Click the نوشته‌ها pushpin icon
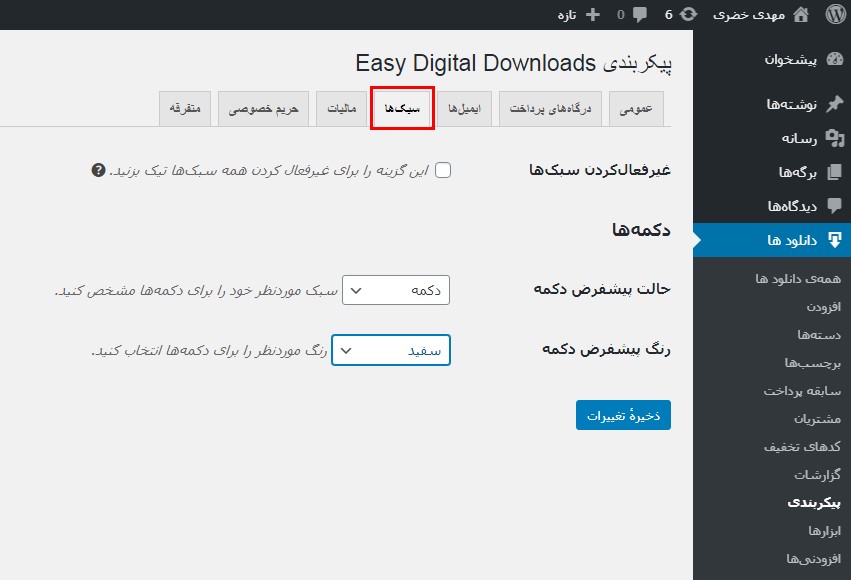 tap(835, 104)
